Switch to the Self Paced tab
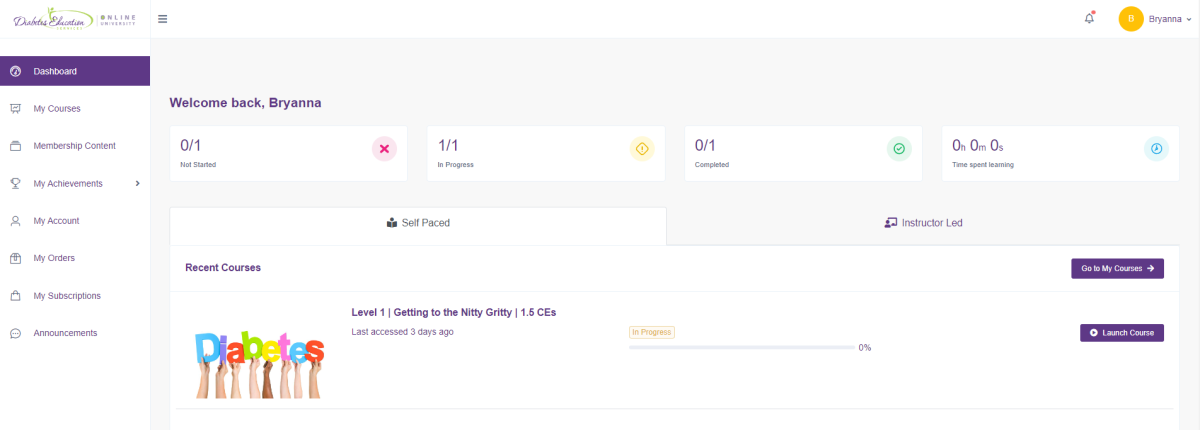 tap(418, 223)
